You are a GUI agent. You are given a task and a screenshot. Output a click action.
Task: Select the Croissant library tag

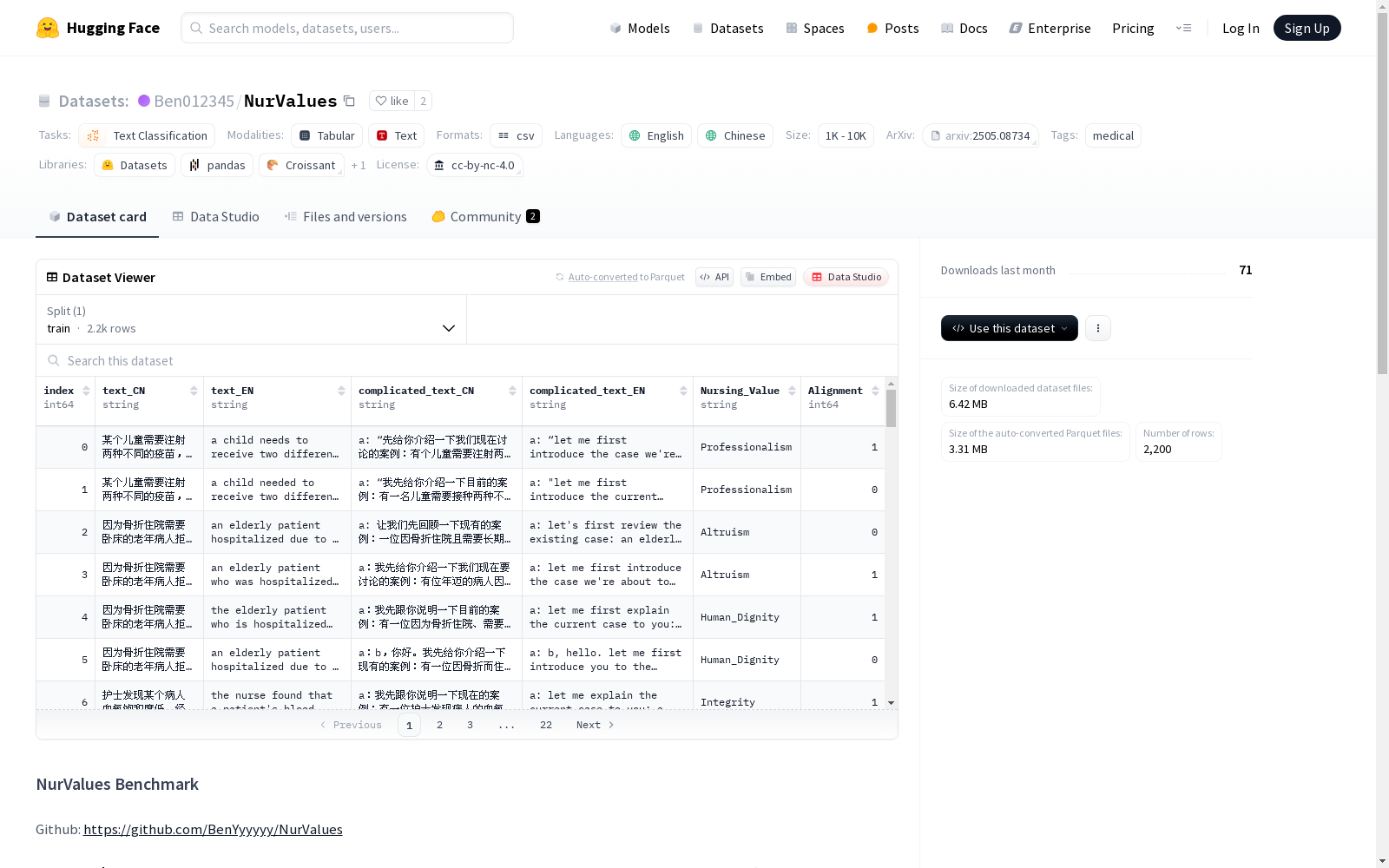coord(301,165)
